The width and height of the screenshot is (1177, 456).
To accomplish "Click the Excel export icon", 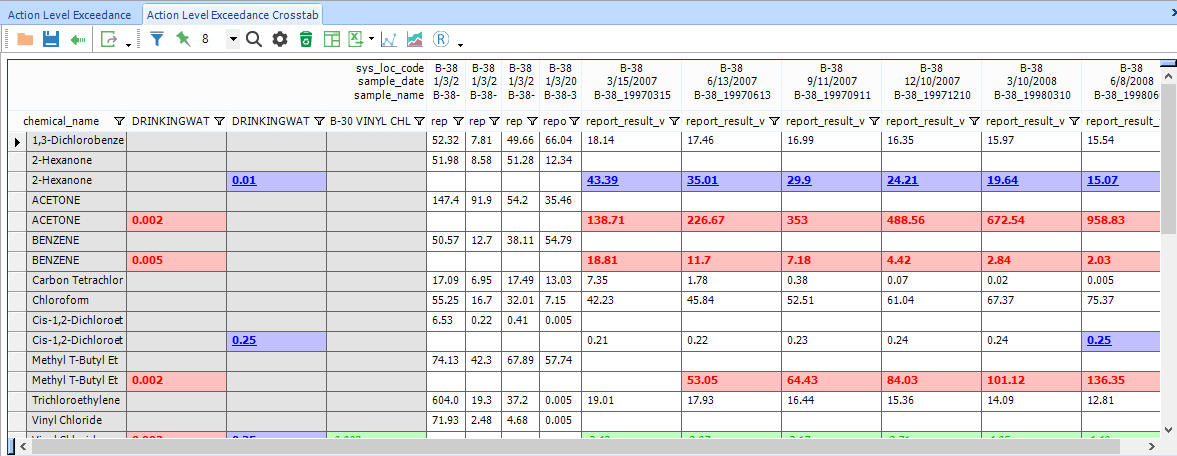I will [x=357, y=39].
